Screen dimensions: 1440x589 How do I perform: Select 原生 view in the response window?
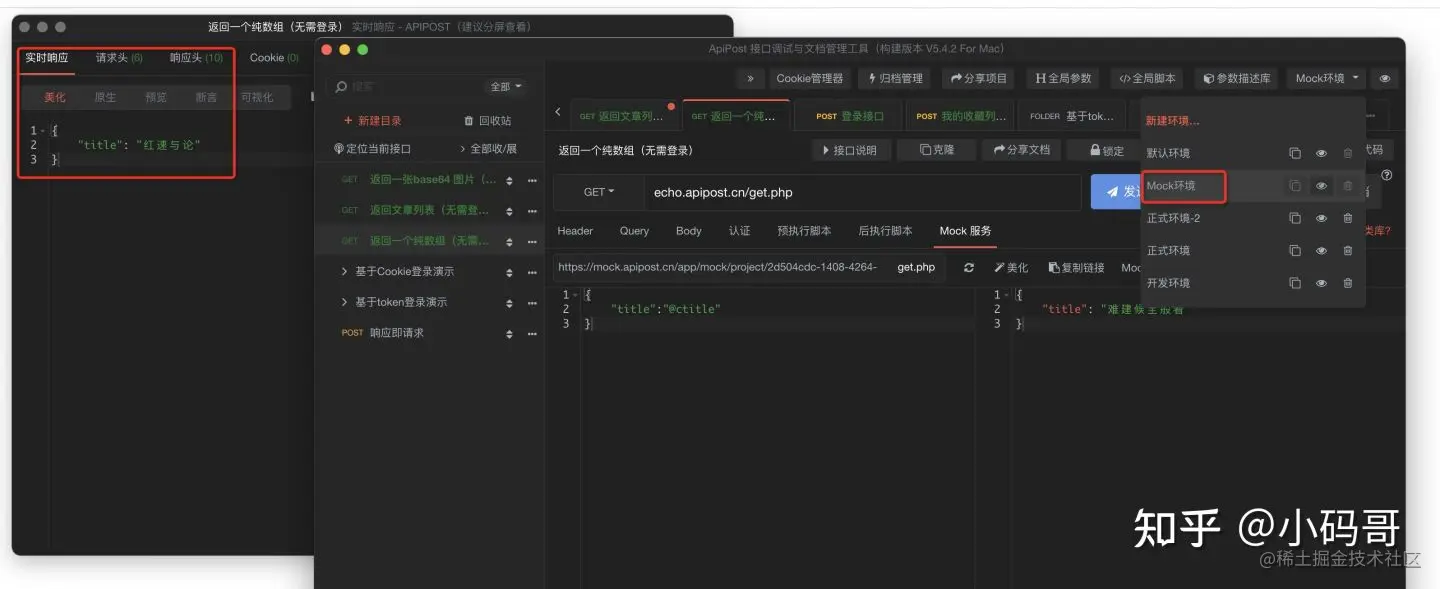[x=105, y=97]
